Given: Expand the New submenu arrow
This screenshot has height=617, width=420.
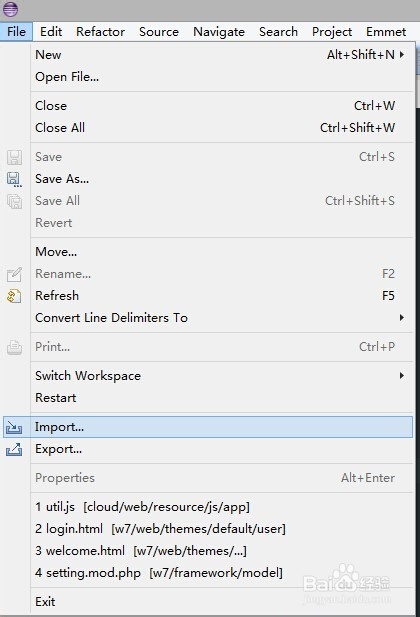Looking at the screenshot, I should click(x=401, y=55).
